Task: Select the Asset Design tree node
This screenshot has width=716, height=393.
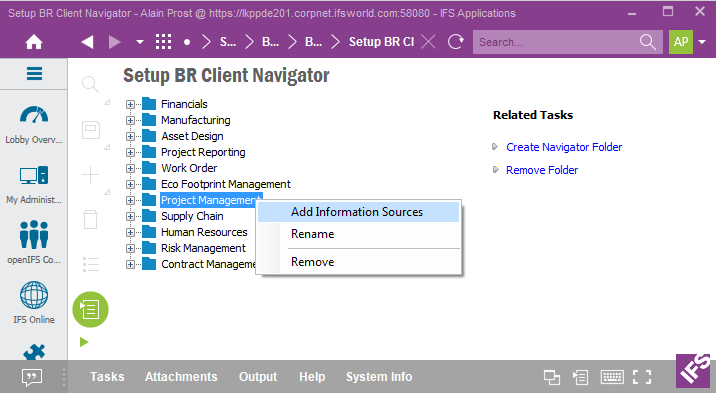Action: [192, 136]
